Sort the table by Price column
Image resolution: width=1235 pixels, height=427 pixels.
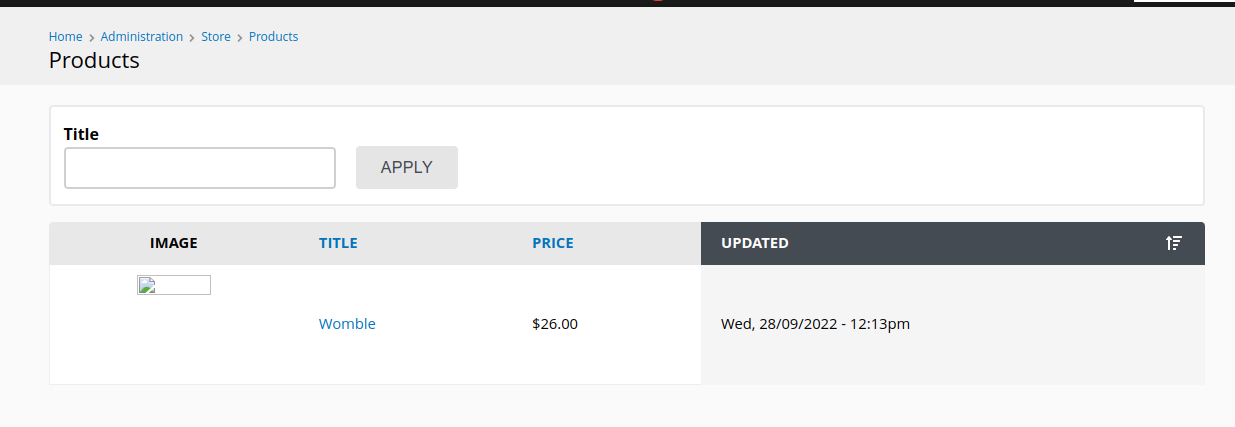553,243
